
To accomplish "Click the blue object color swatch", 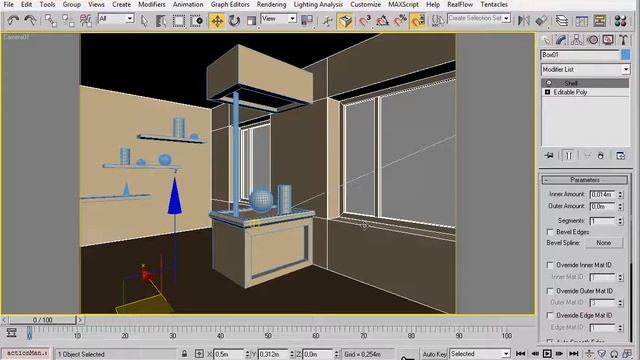I will pyautogui.click(x=625, y=55).
